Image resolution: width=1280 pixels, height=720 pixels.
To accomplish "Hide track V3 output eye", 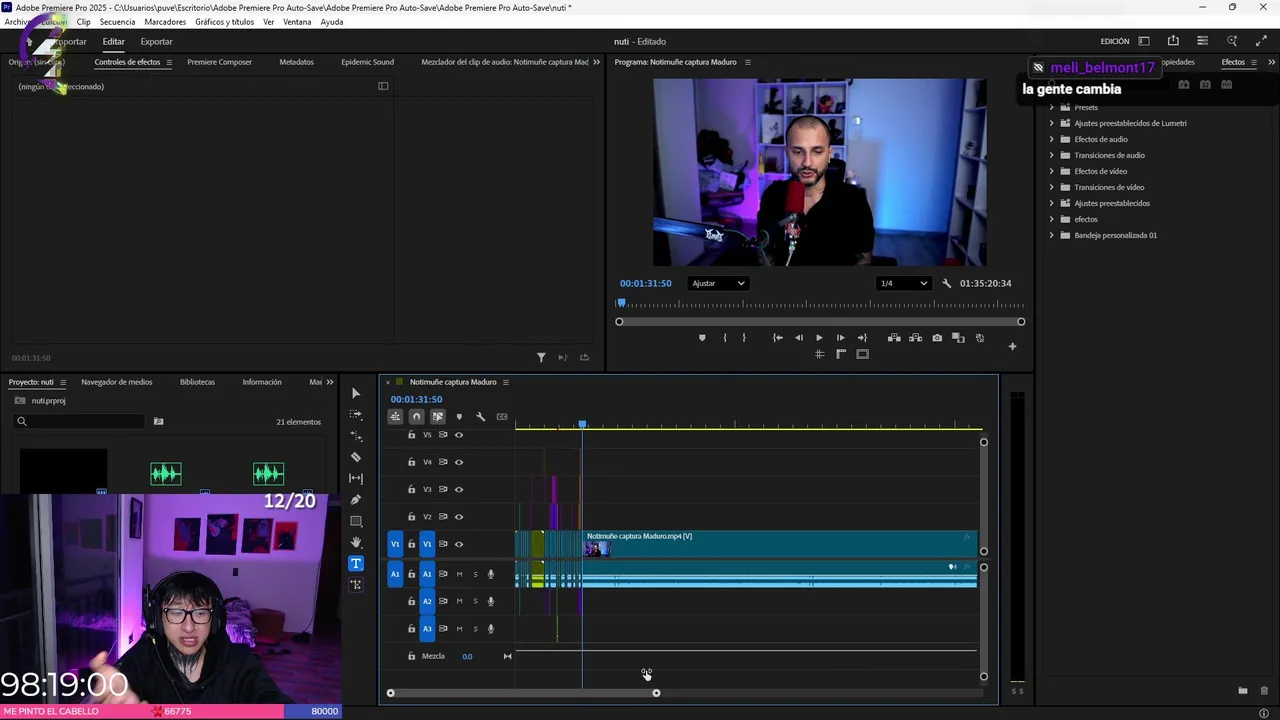I will point(459,489).
